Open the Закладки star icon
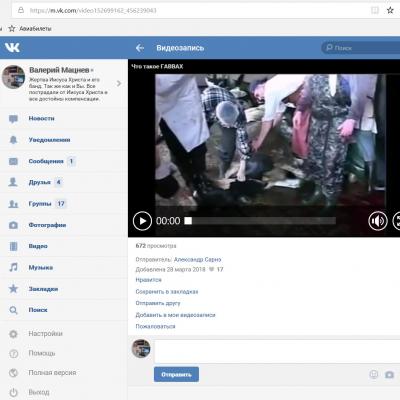Viewport: 400px width, 400px height. 13,289
